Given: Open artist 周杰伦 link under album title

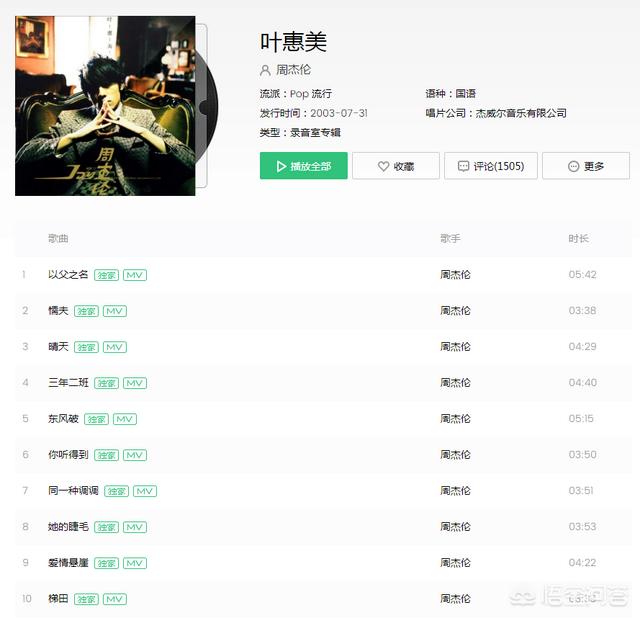Looking at the screenshot, I should tap(293, 70).
